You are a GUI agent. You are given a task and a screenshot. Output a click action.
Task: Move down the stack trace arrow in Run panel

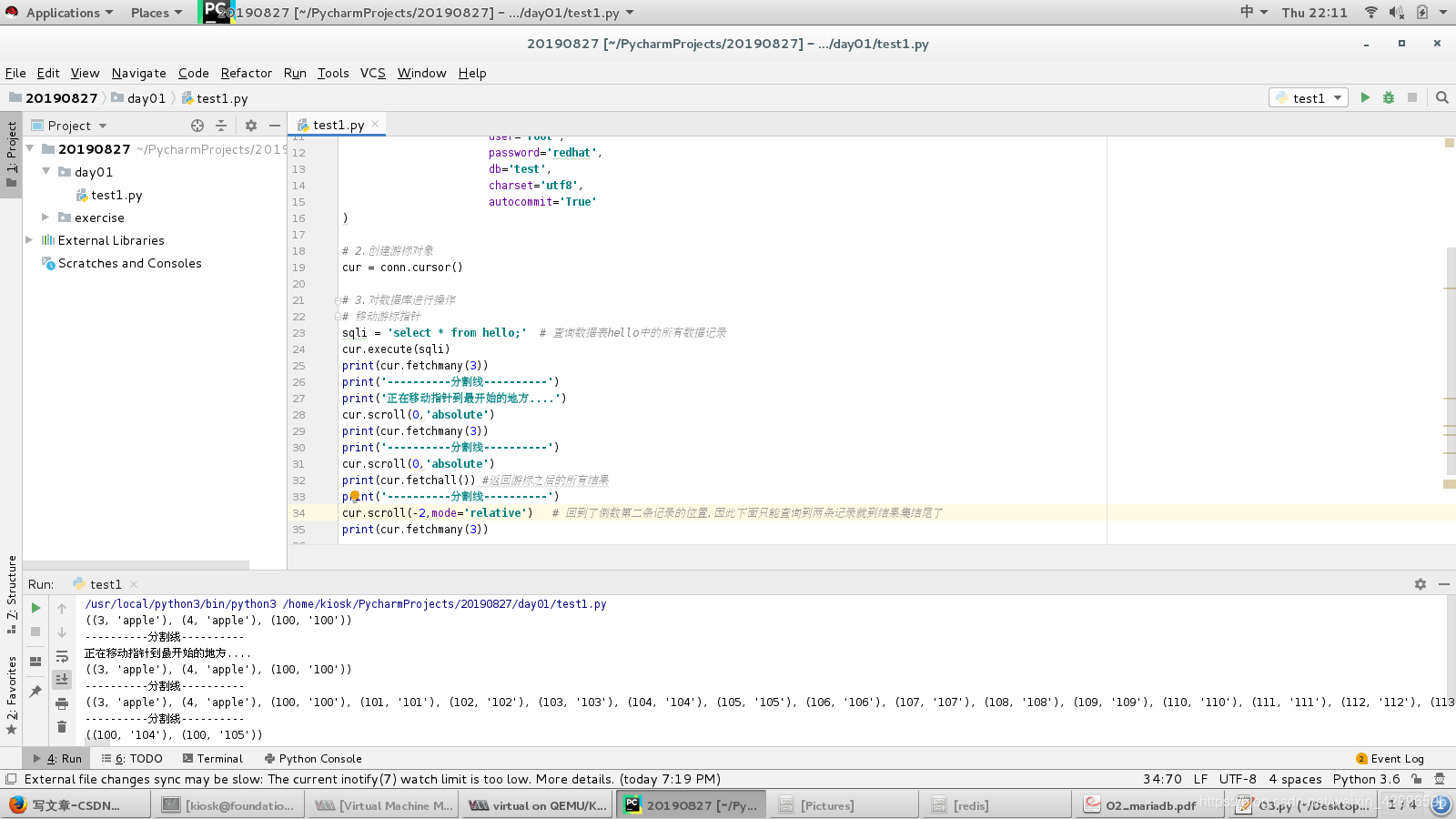(62, 632)
